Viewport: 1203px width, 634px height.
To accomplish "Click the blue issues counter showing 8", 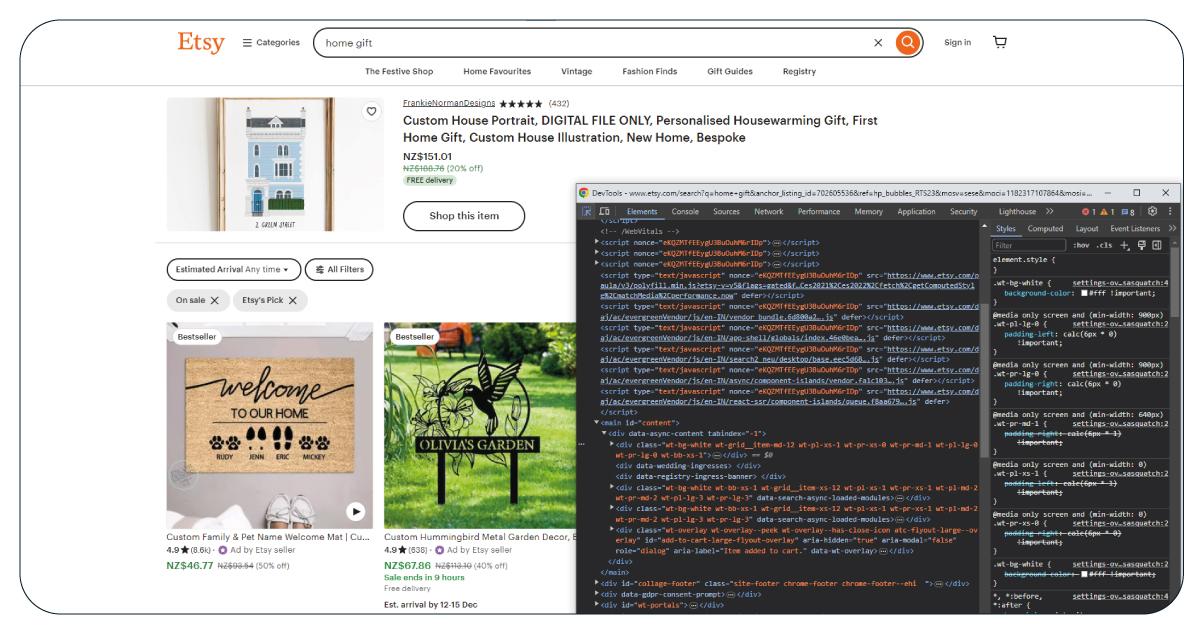I will point(1128,212).
